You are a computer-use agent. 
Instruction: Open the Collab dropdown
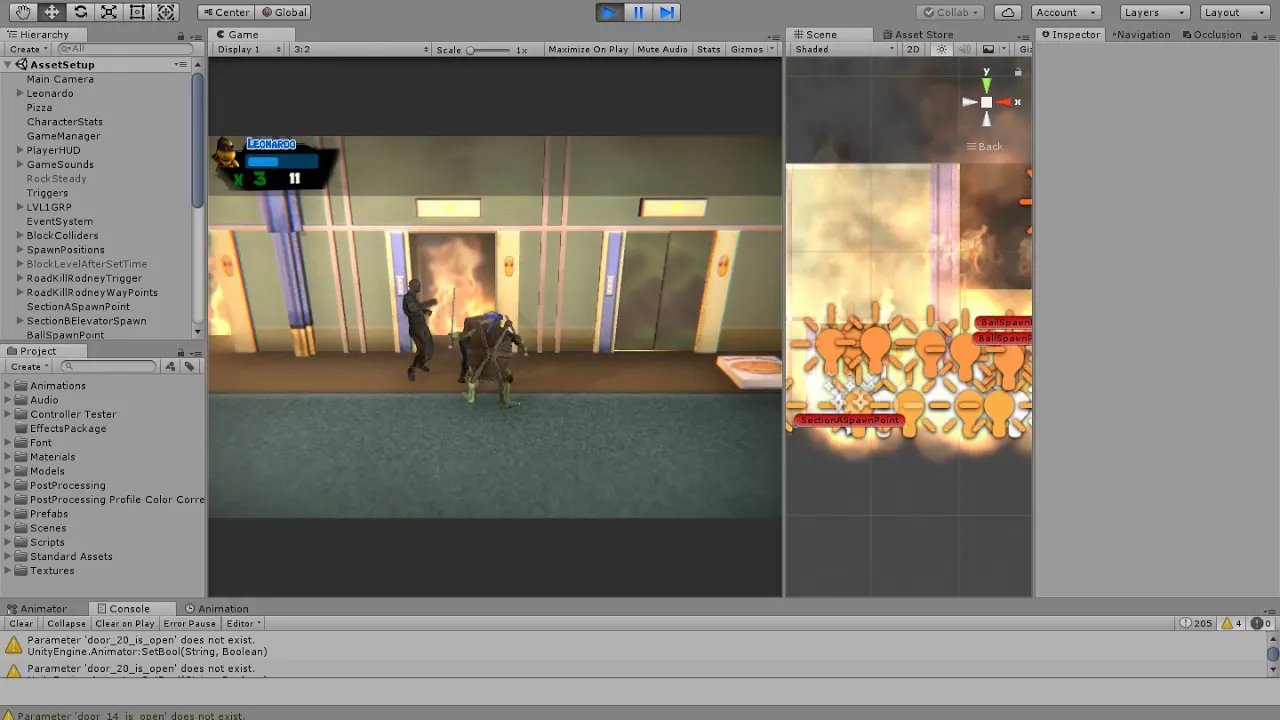coord(950,12)
